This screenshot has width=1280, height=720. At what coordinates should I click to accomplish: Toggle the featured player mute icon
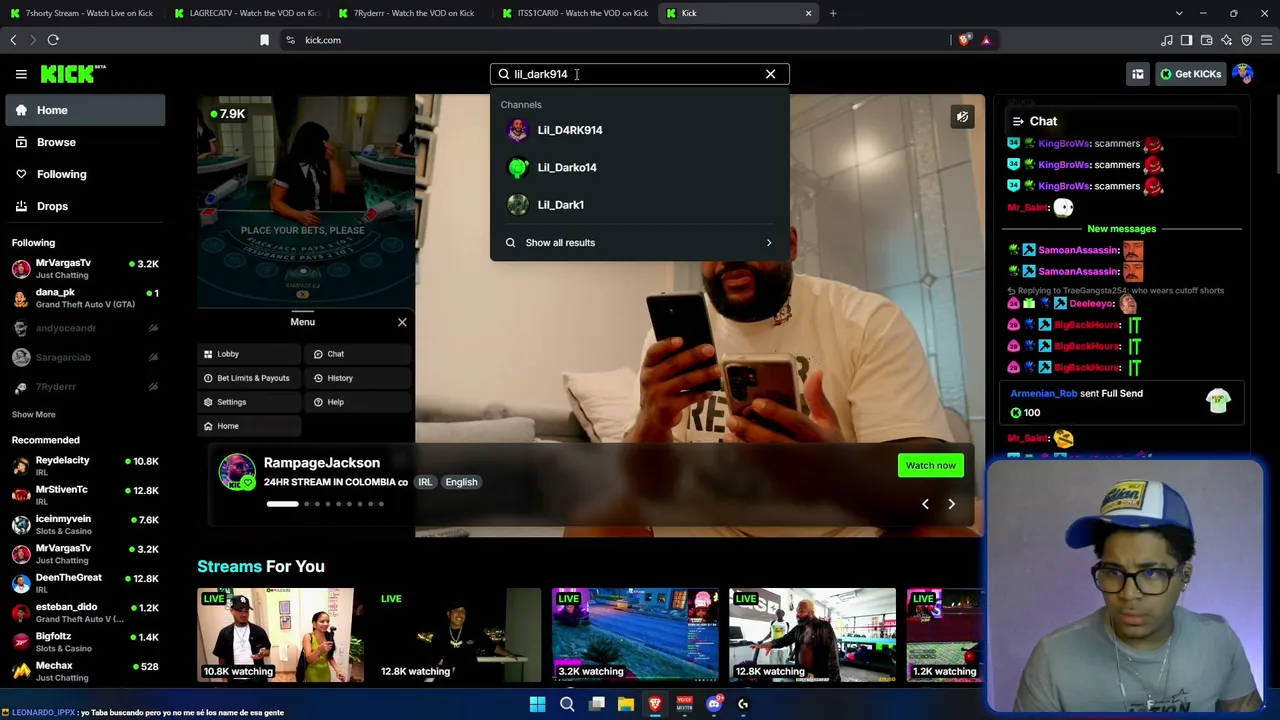pyautogui.click(x=962, y=117)
